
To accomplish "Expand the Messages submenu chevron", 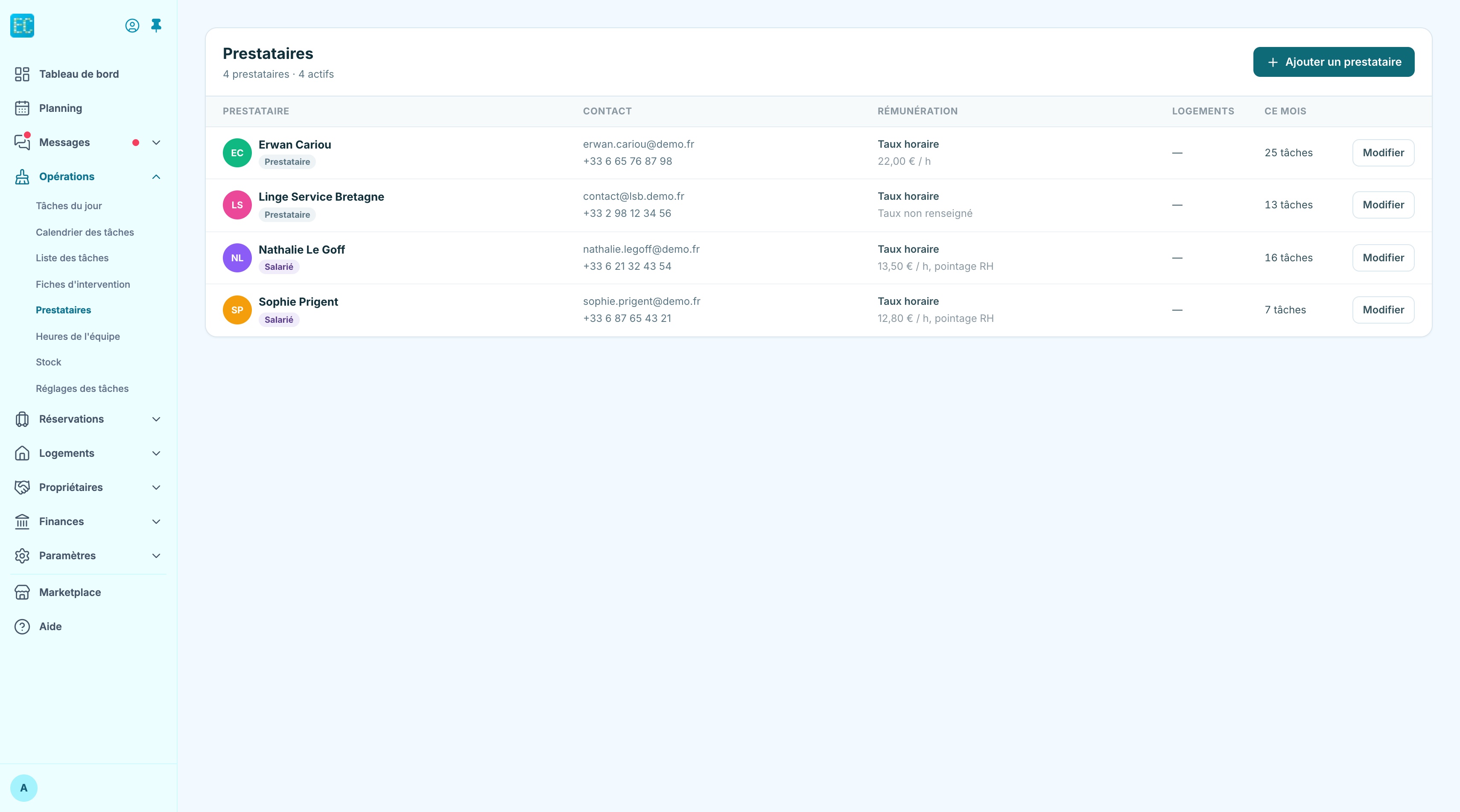I will pyautogui.click(x=156, y=142).
